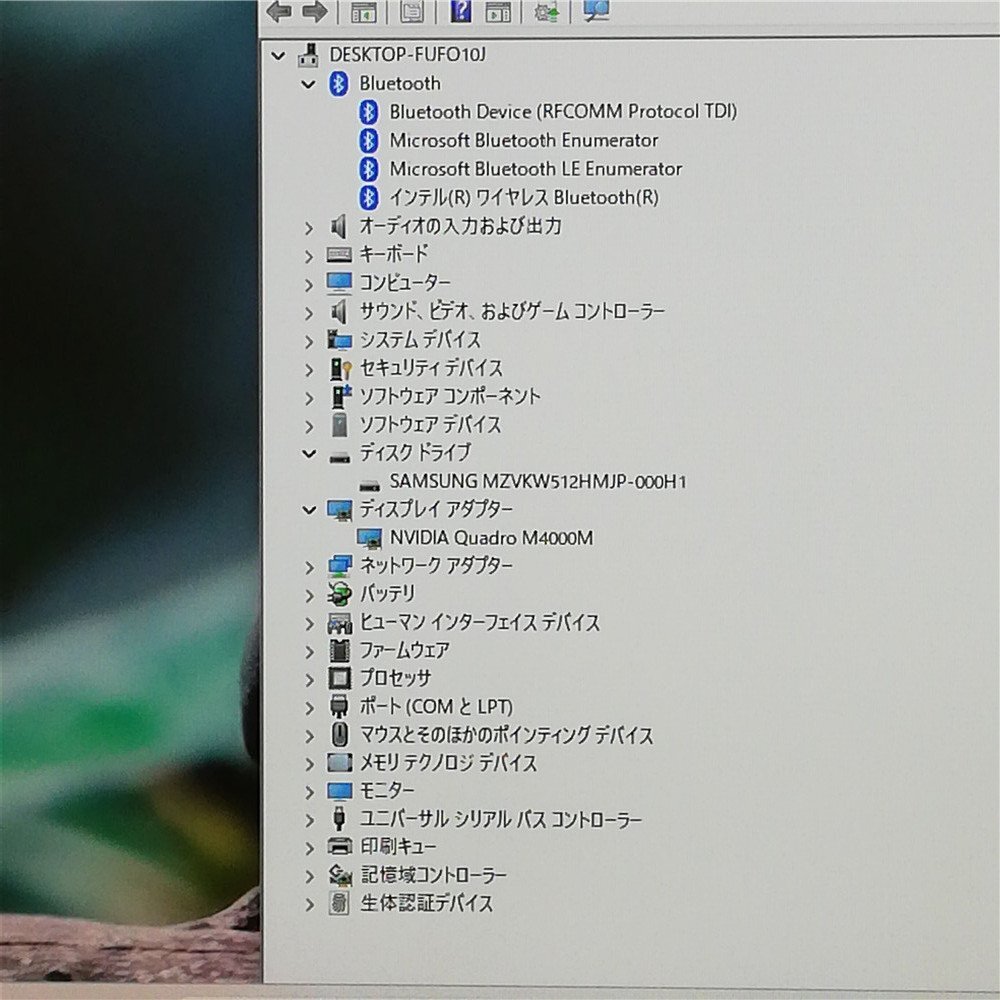Click the battery icon beside バッテリ

[x=339, y=594]
